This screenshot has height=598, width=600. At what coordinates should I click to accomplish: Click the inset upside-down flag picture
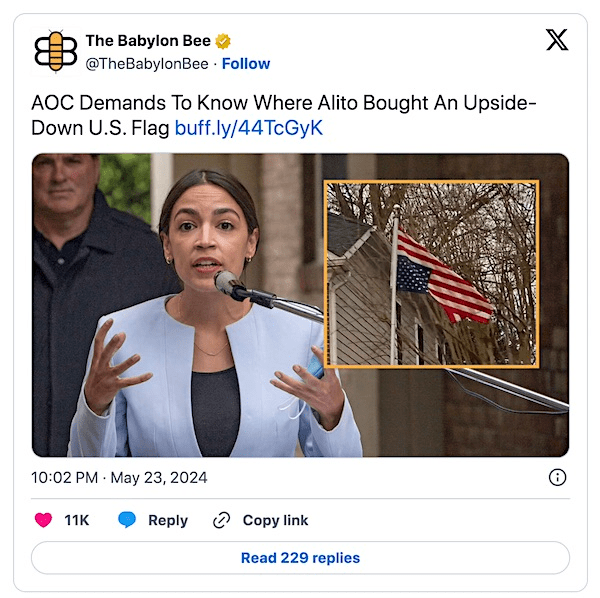[432, 274]
